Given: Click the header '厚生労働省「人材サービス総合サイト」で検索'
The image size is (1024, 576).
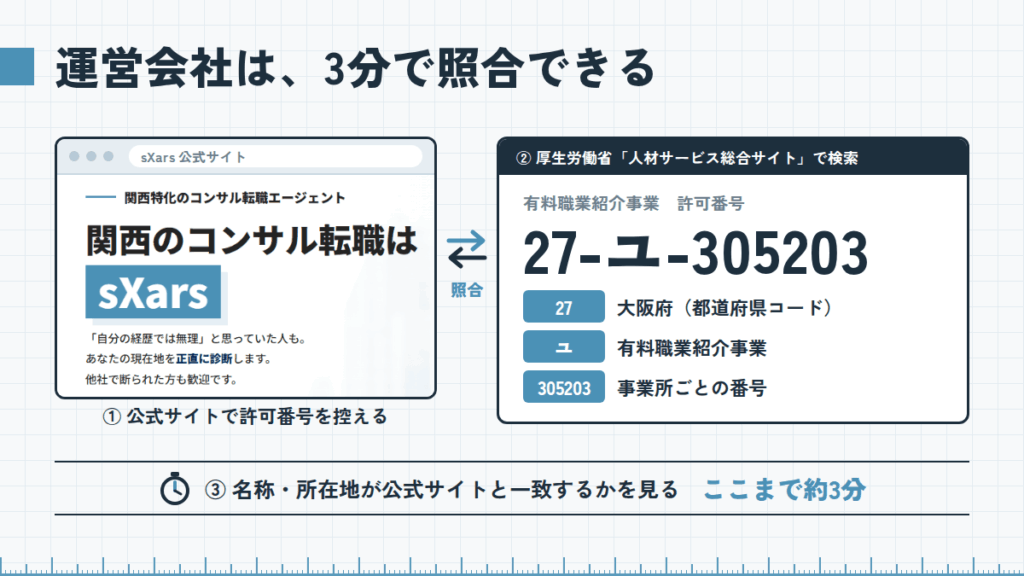Looking at the screenshot, I should point(687,158).
